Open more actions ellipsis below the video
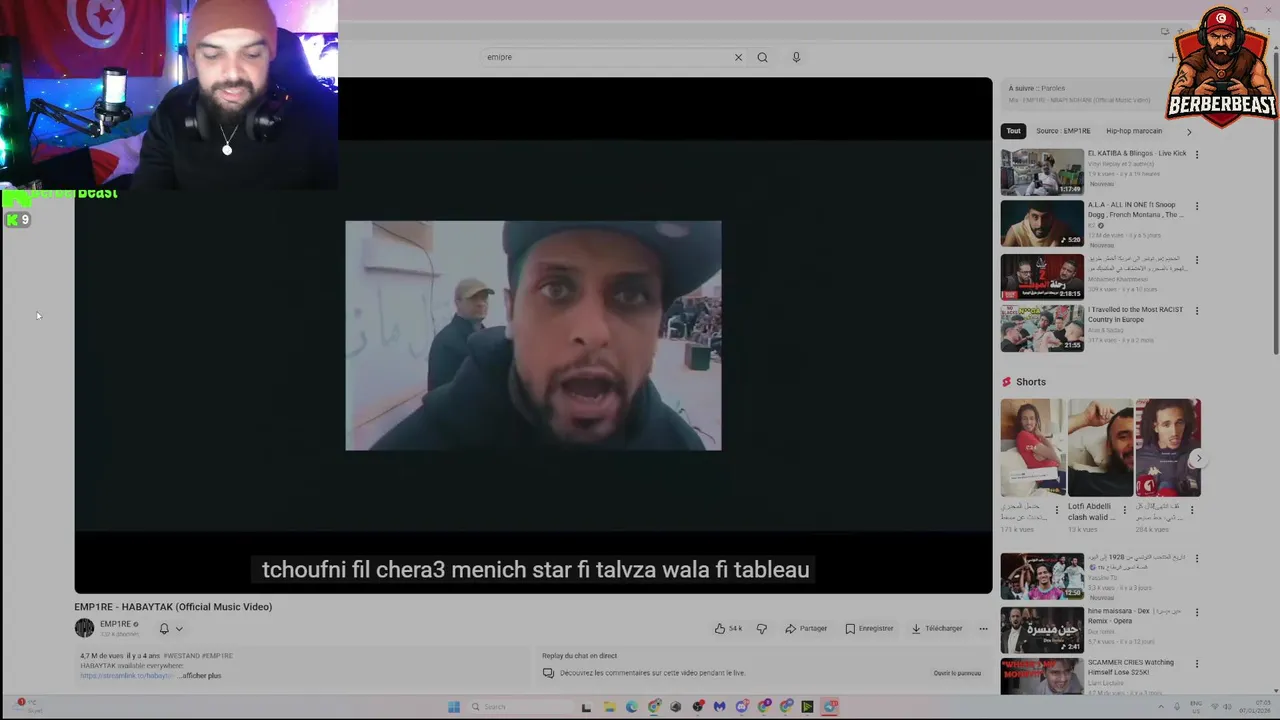This screenshot has height=720, width=1280. [983, 629]
